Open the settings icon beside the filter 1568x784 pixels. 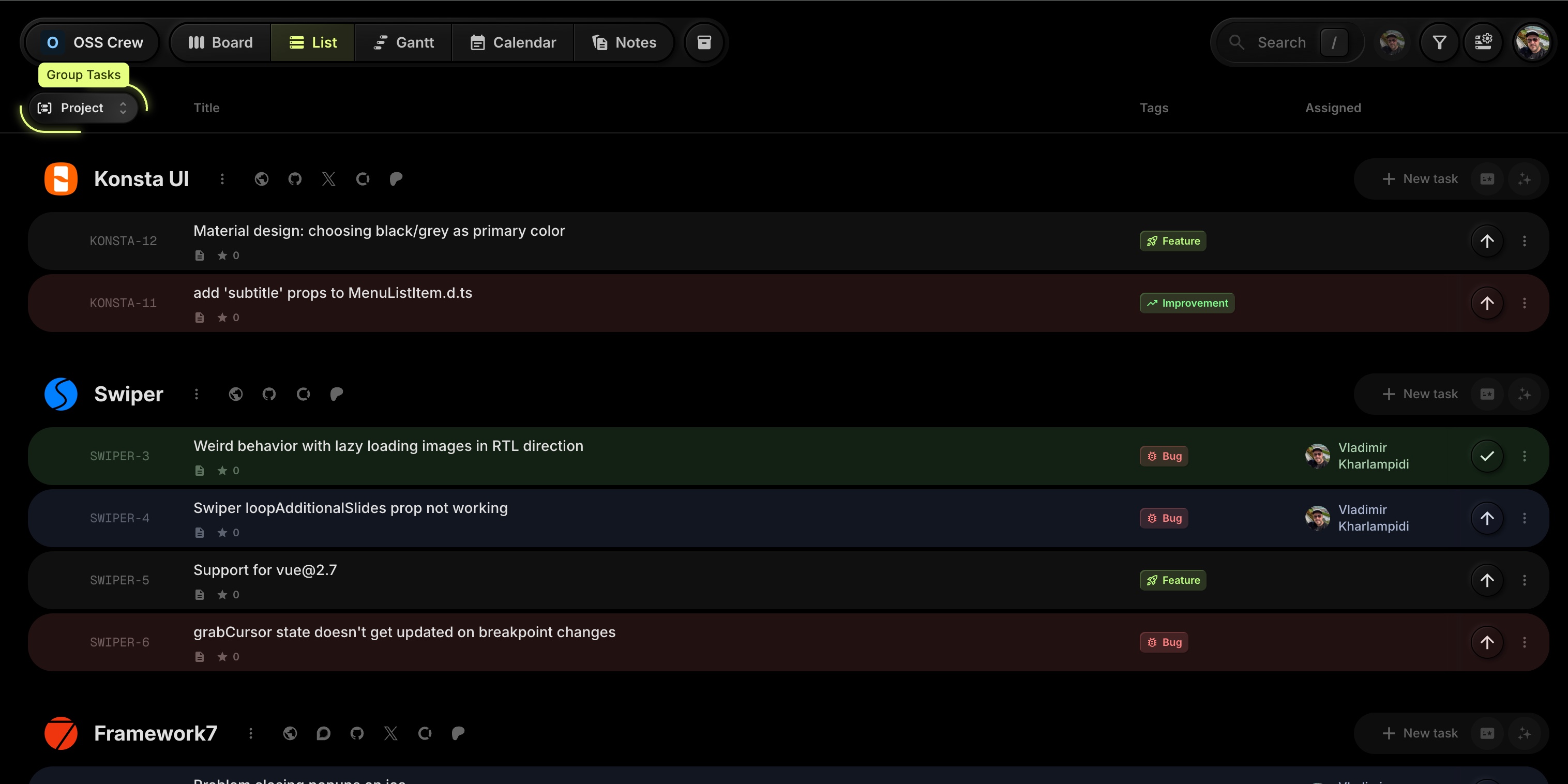[1484, 42]
